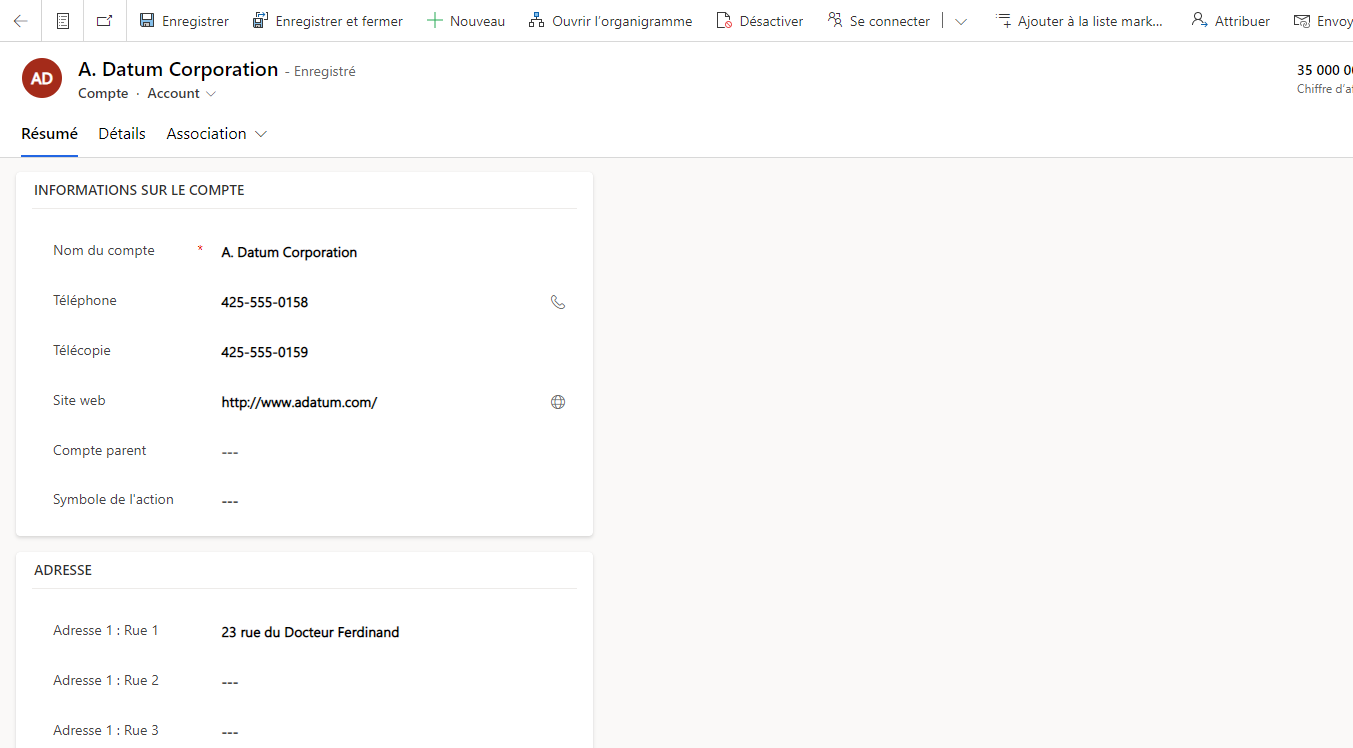Switch to the Détails tab
Screen dimensions: 1353x748
(x=122, y=134)
